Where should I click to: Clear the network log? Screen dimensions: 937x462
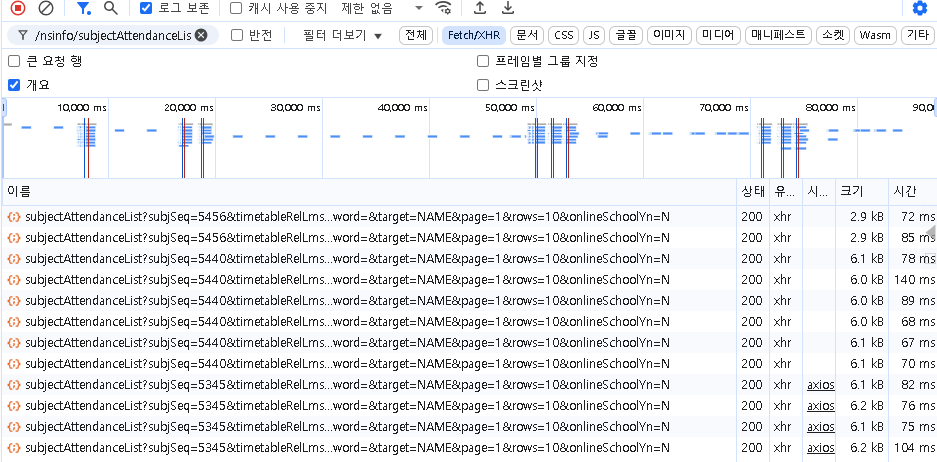click(x=46, y=8)
